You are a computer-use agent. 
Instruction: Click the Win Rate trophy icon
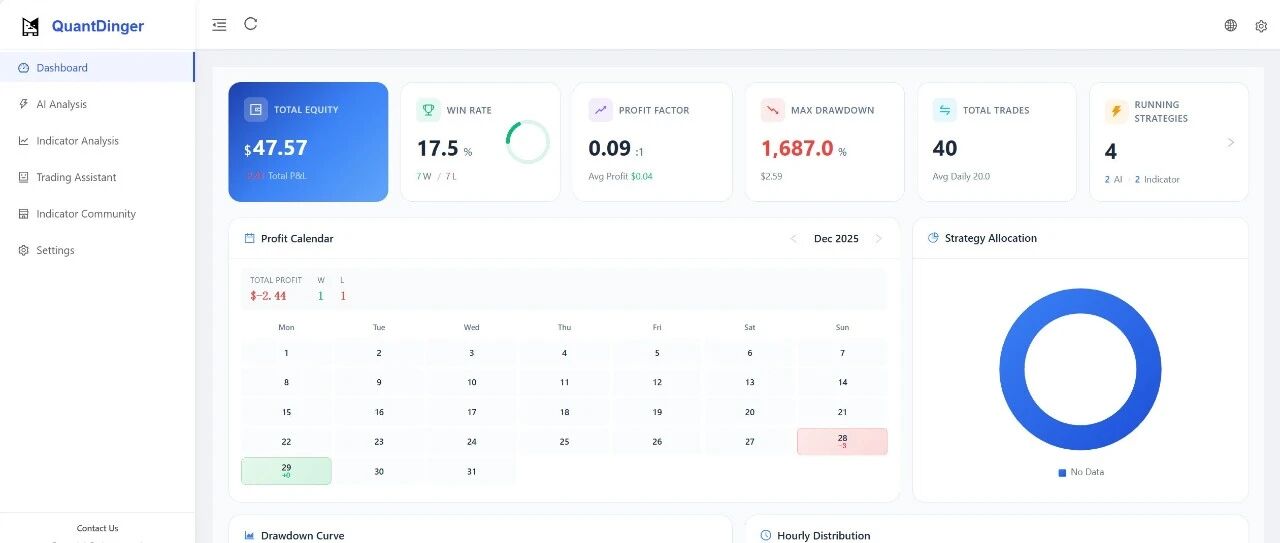click(x=428, y=110)
